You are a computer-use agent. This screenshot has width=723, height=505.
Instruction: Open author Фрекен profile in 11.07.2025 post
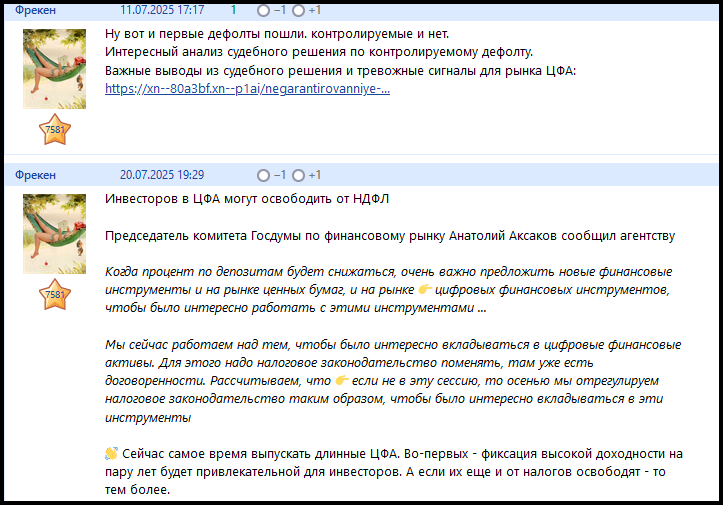pyautogui.click(x=35, y=10)
